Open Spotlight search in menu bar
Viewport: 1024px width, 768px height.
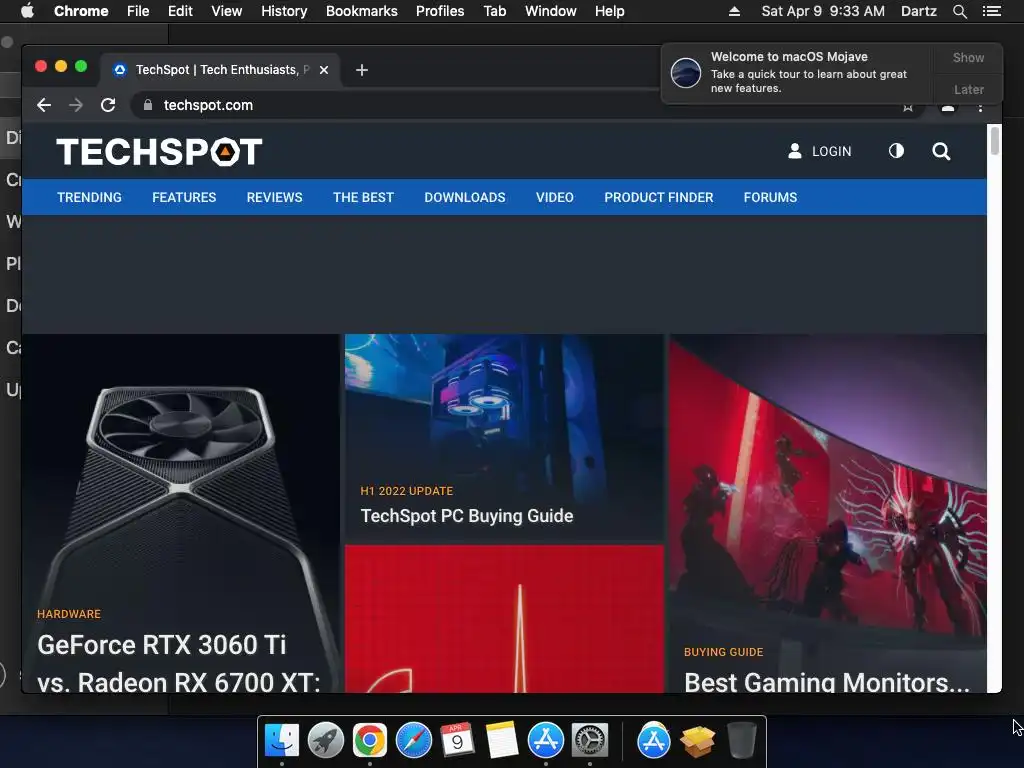959,11
